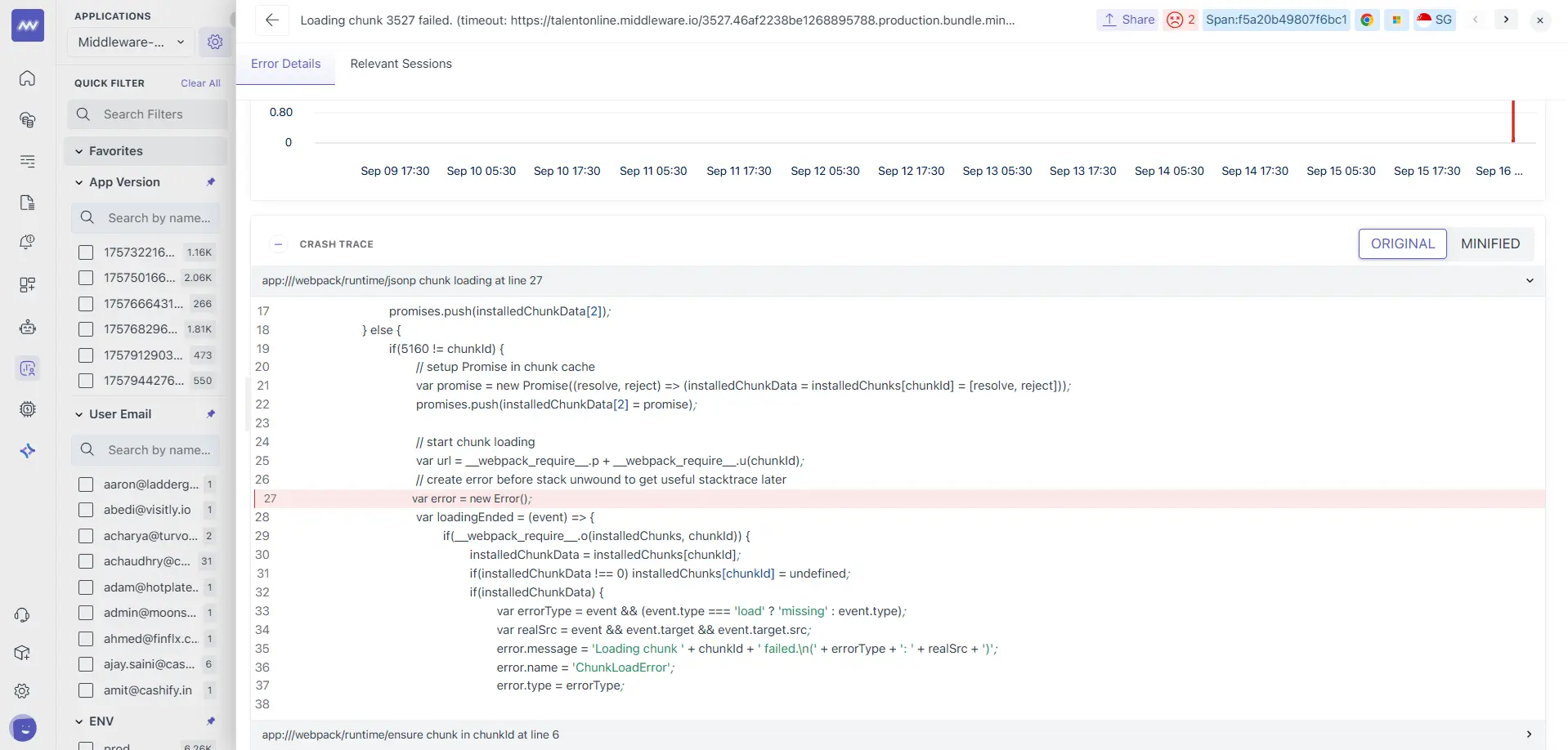Toggle the achaudhry@c... email filter checkbox

tap(86, 561)
